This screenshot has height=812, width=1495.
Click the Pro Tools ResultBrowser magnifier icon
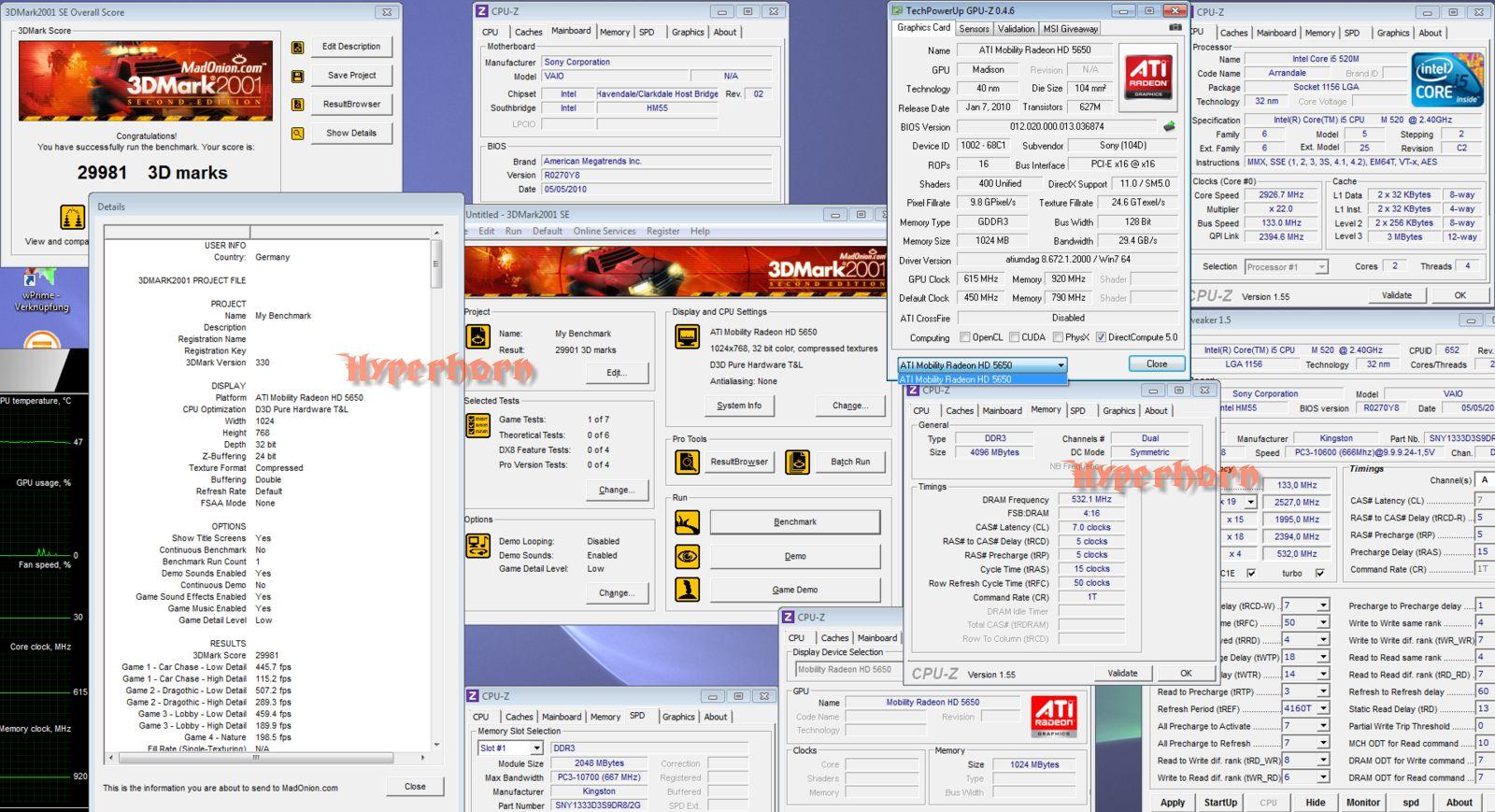click(688, 462)
